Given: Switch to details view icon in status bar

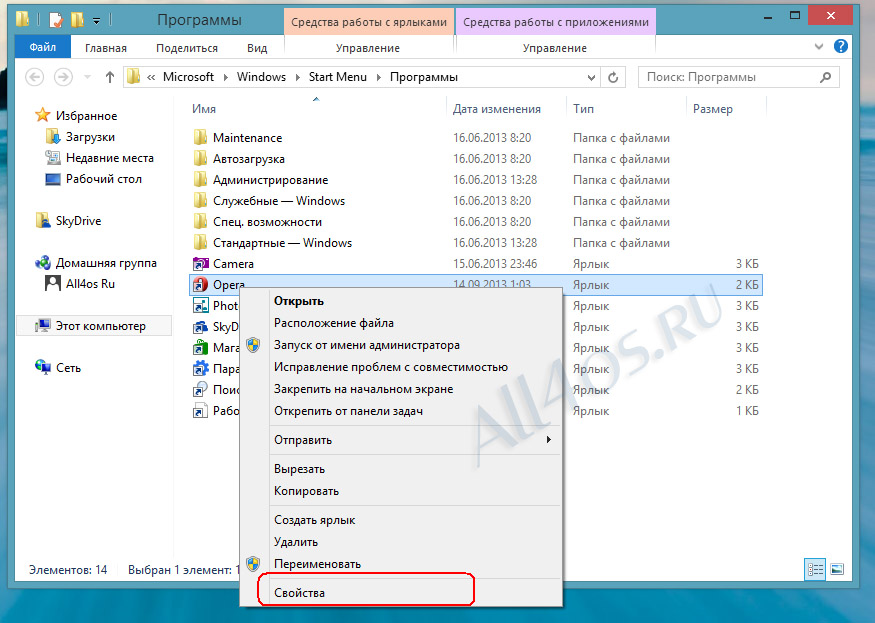Looking at the screenshot, I should (815, 569).
